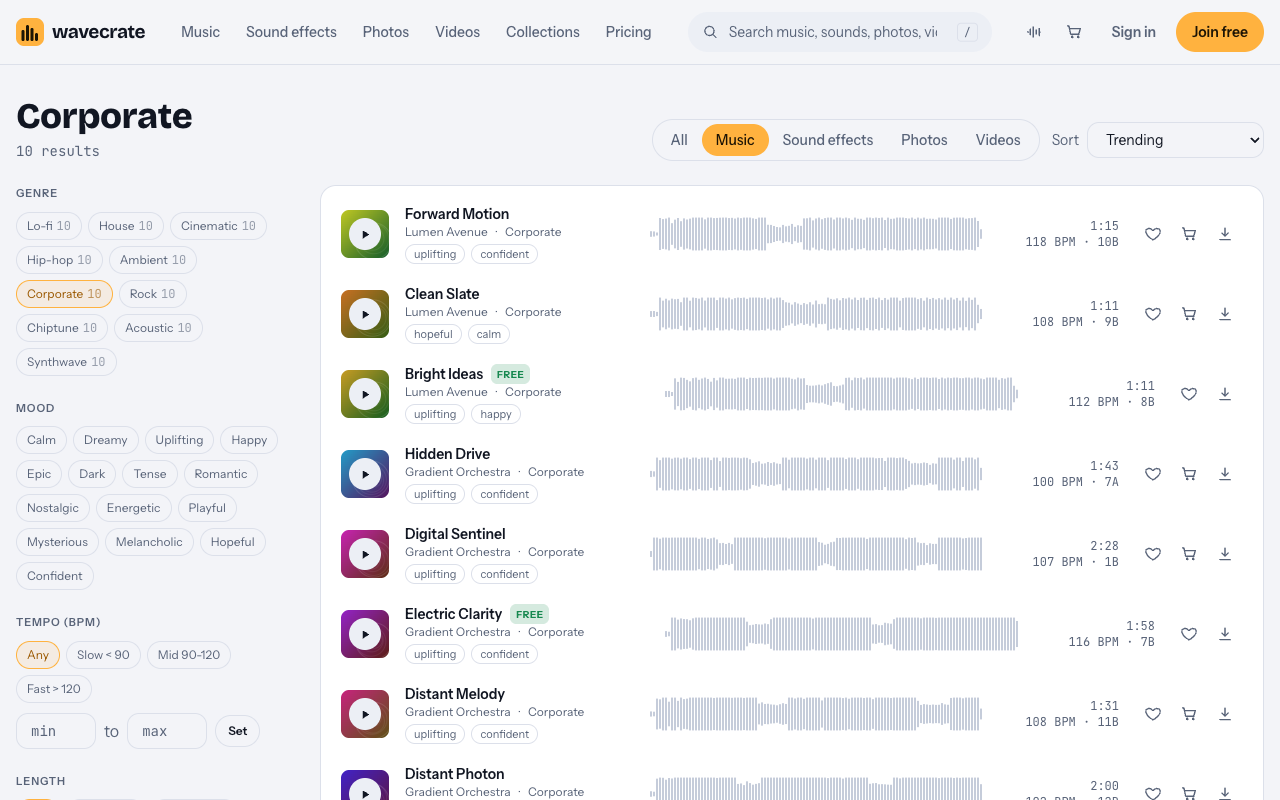
Task: Switch to the Videos results tab
Action: [x=998, y=140]
